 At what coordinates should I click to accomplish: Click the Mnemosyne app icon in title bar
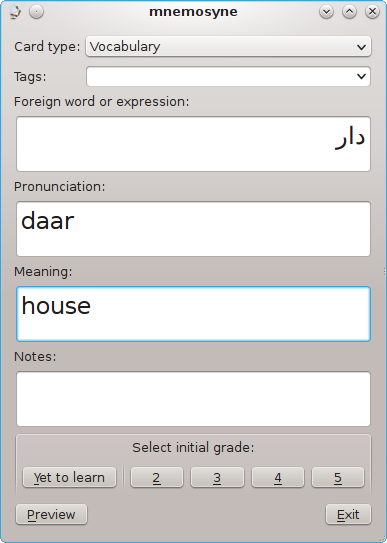click(x=15, y=12)
